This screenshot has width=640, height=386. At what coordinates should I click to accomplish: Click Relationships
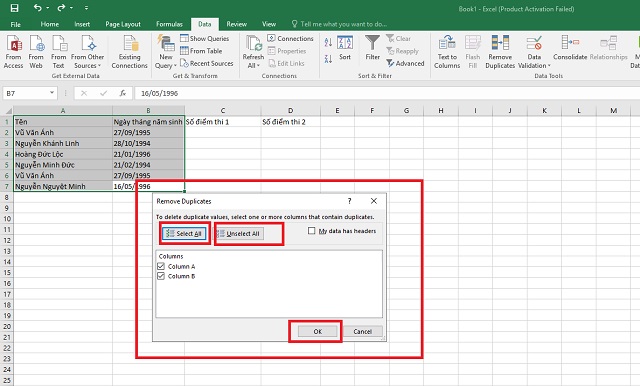coord(609,48)
